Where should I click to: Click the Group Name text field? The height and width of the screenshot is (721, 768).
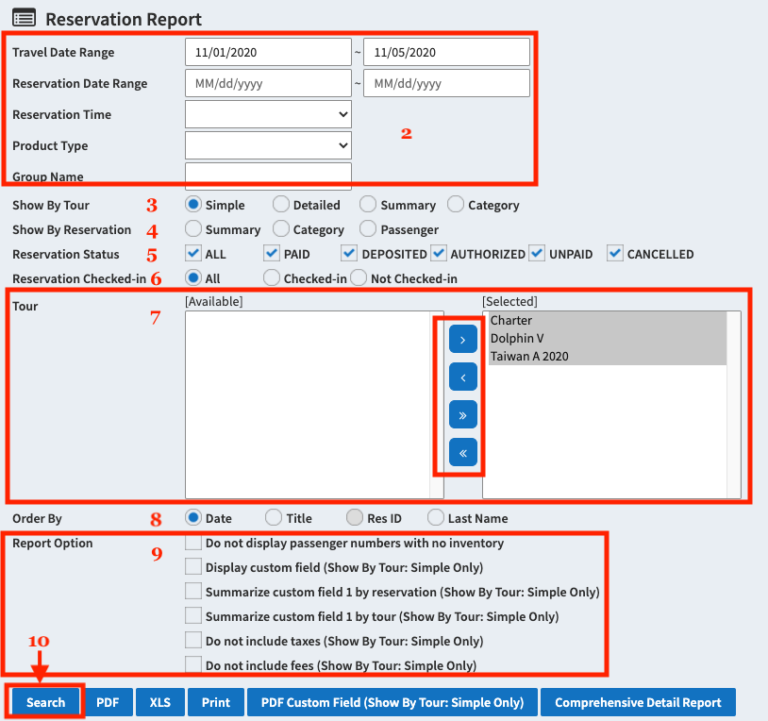point(268,177)
